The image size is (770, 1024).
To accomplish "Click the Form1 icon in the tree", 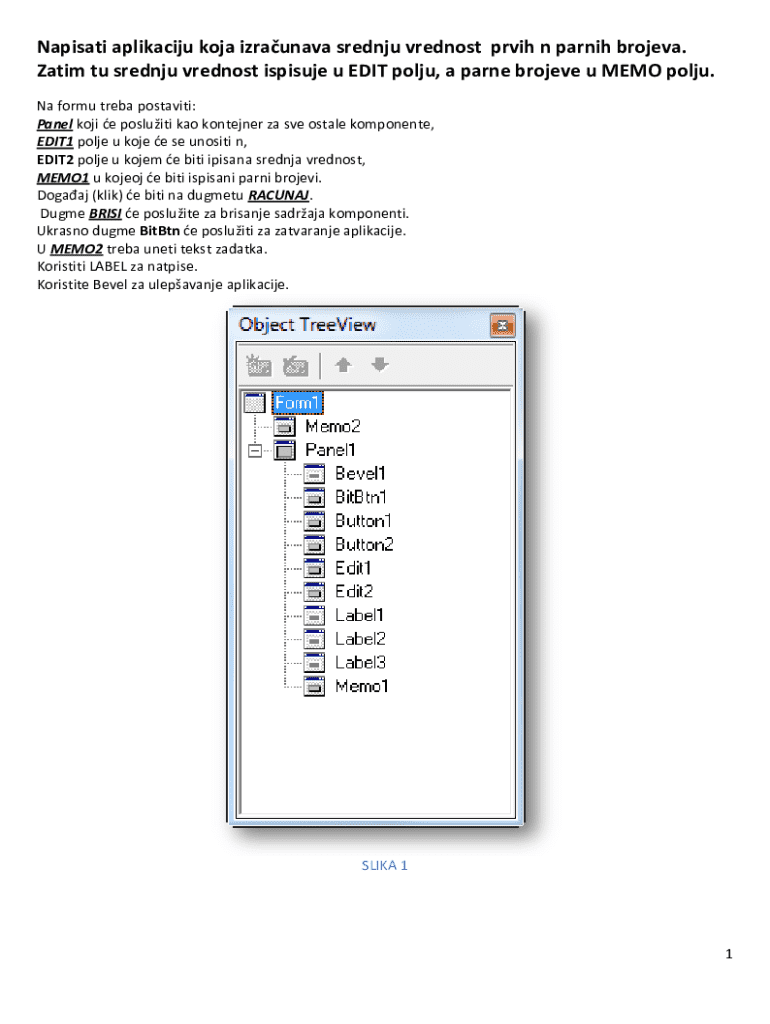I will [256, 403].
